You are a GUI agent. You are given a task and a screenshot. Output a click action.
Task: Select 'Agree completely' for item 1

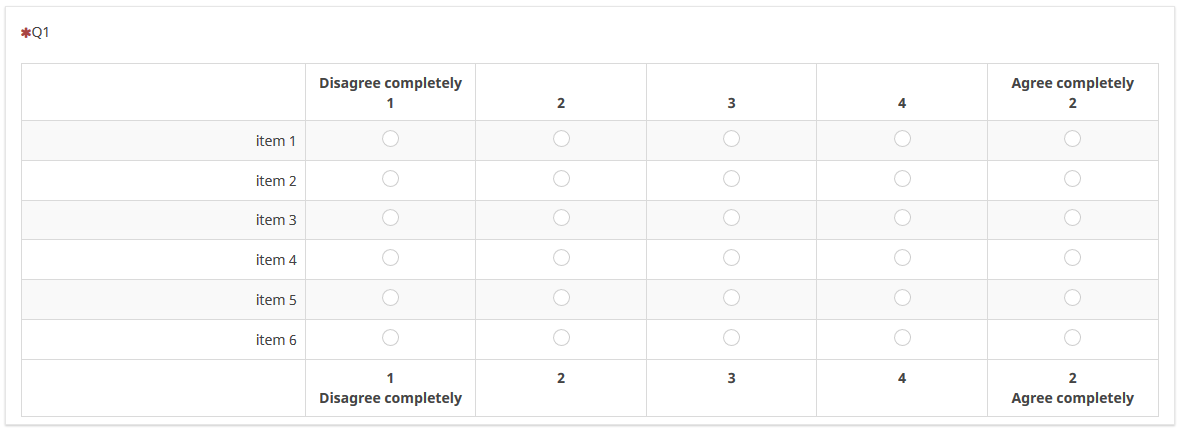click(x=1072, y=139)
